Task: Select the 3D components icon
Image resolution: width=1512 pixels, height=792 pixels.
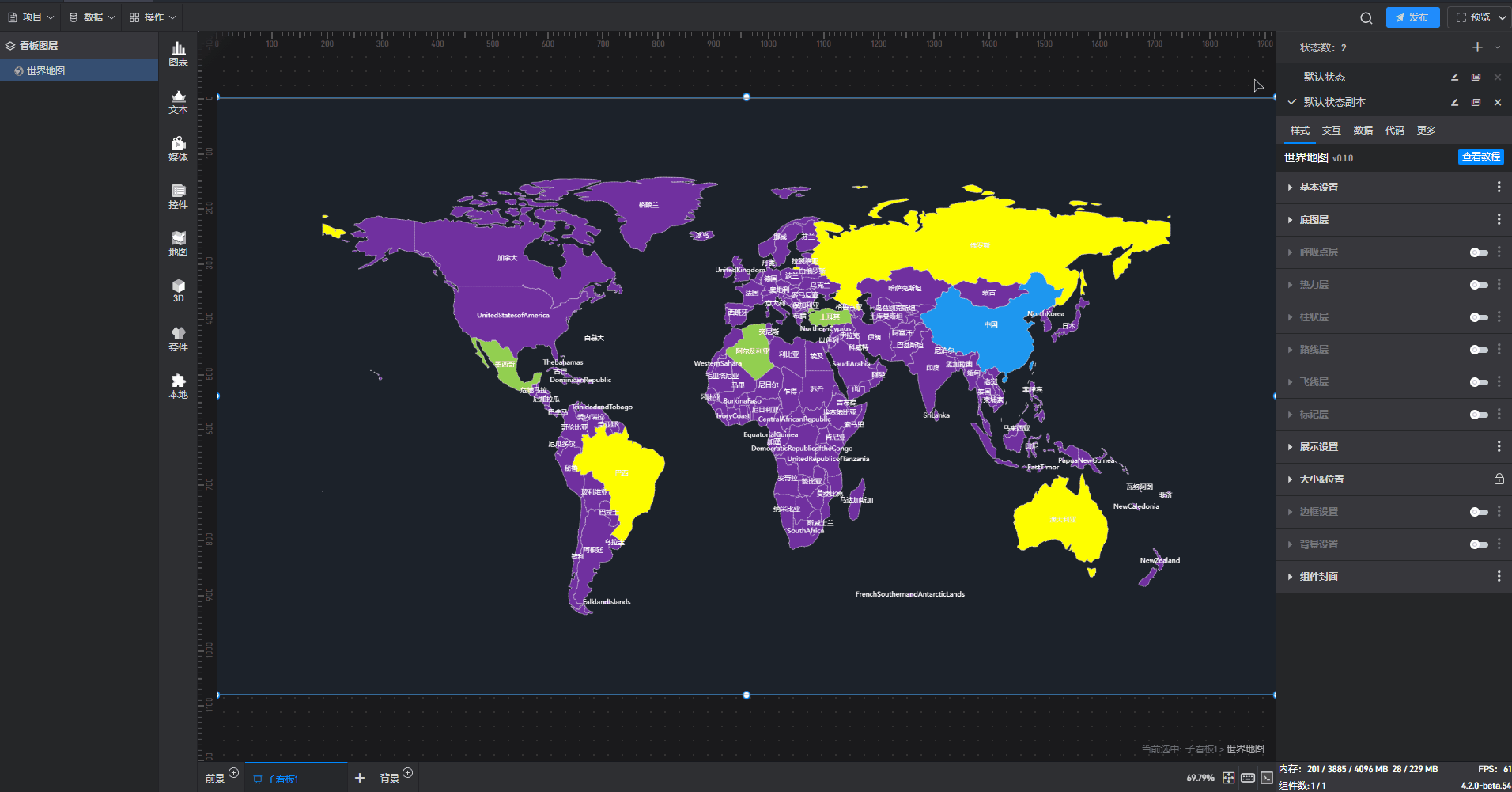Action: tap(178, 290)
